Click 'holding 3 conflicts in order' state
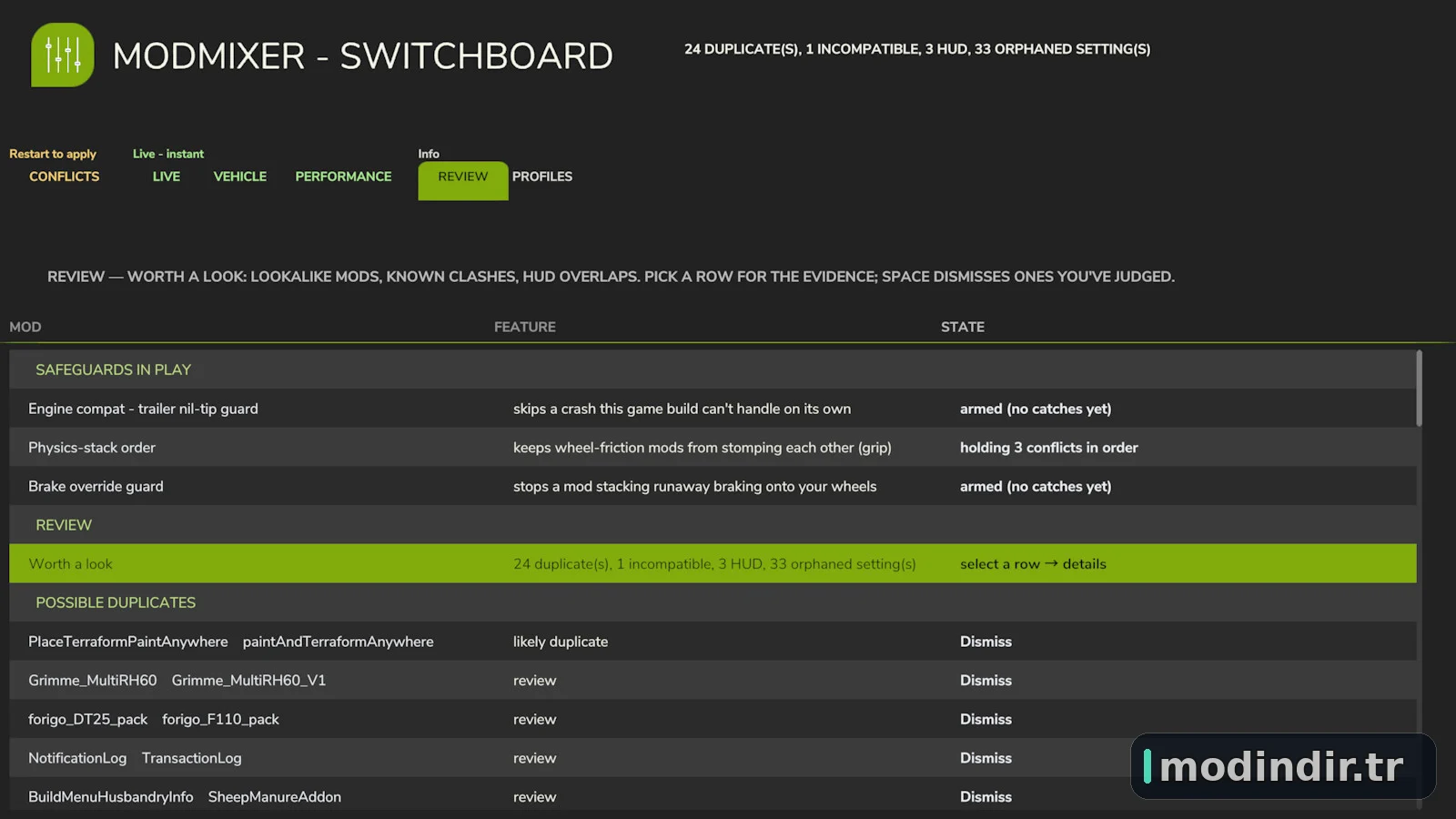The height and width of the screenshot is (819, 1456). pos(1048,448)
